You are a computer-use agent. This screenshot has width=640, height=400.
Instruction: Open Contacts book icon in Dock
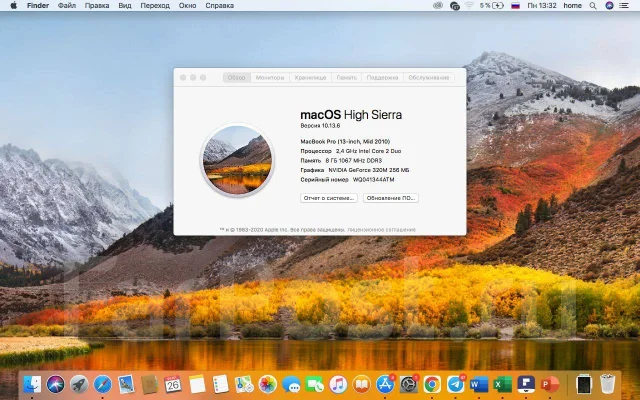(149, 384)
